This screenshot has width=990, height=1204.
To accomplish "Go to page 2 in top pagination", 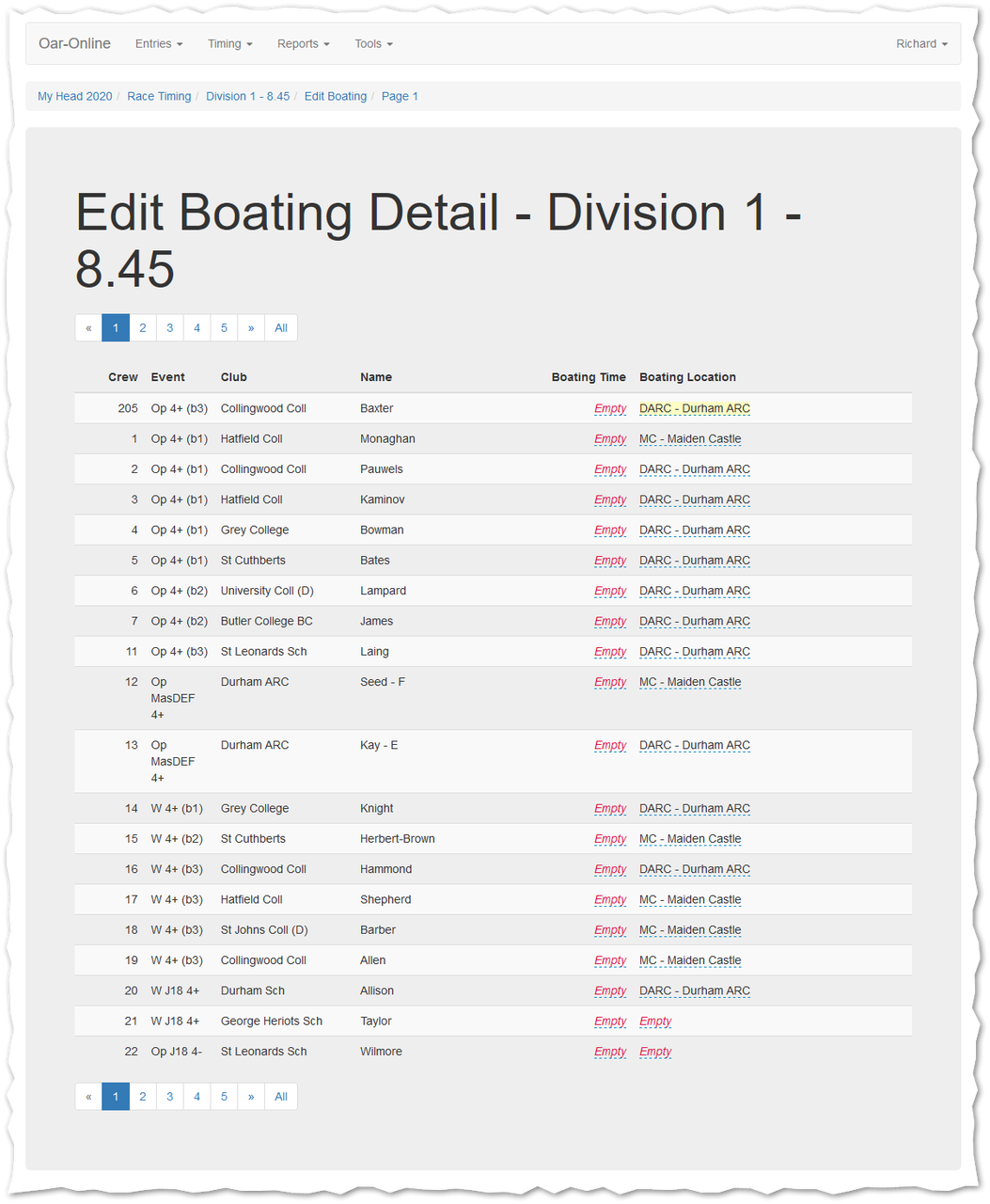I will coord(143,328).
